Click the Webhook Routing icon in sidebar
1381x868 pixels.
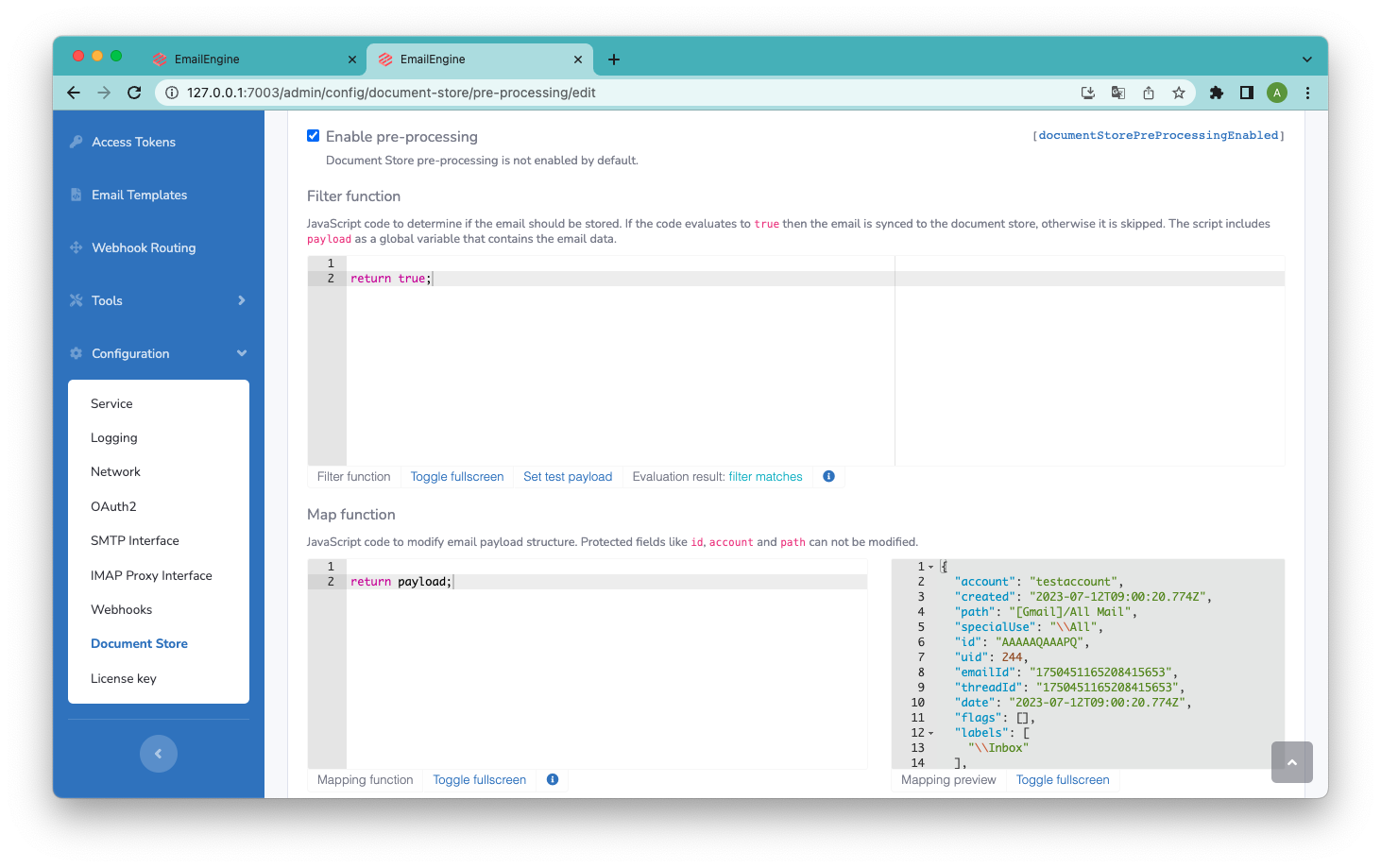point(76,247)
